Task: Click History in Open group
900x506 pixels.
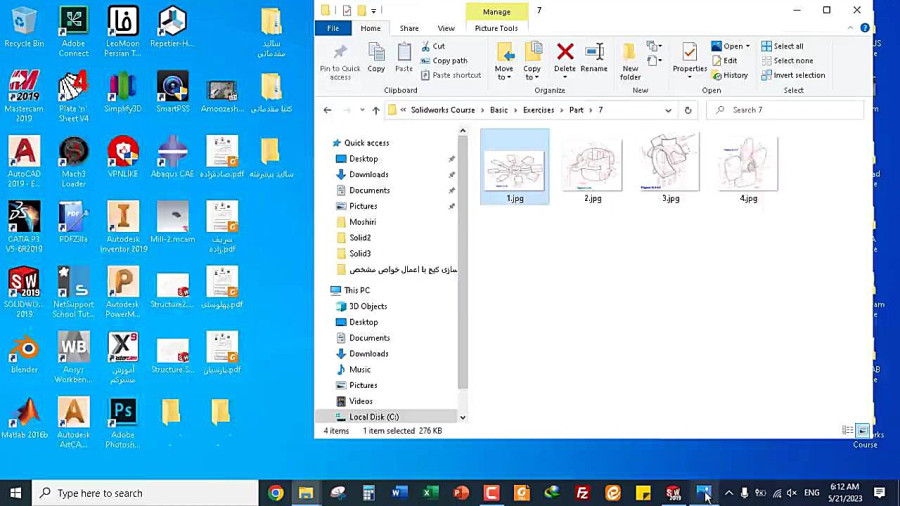Action: (x=730, y=75)
